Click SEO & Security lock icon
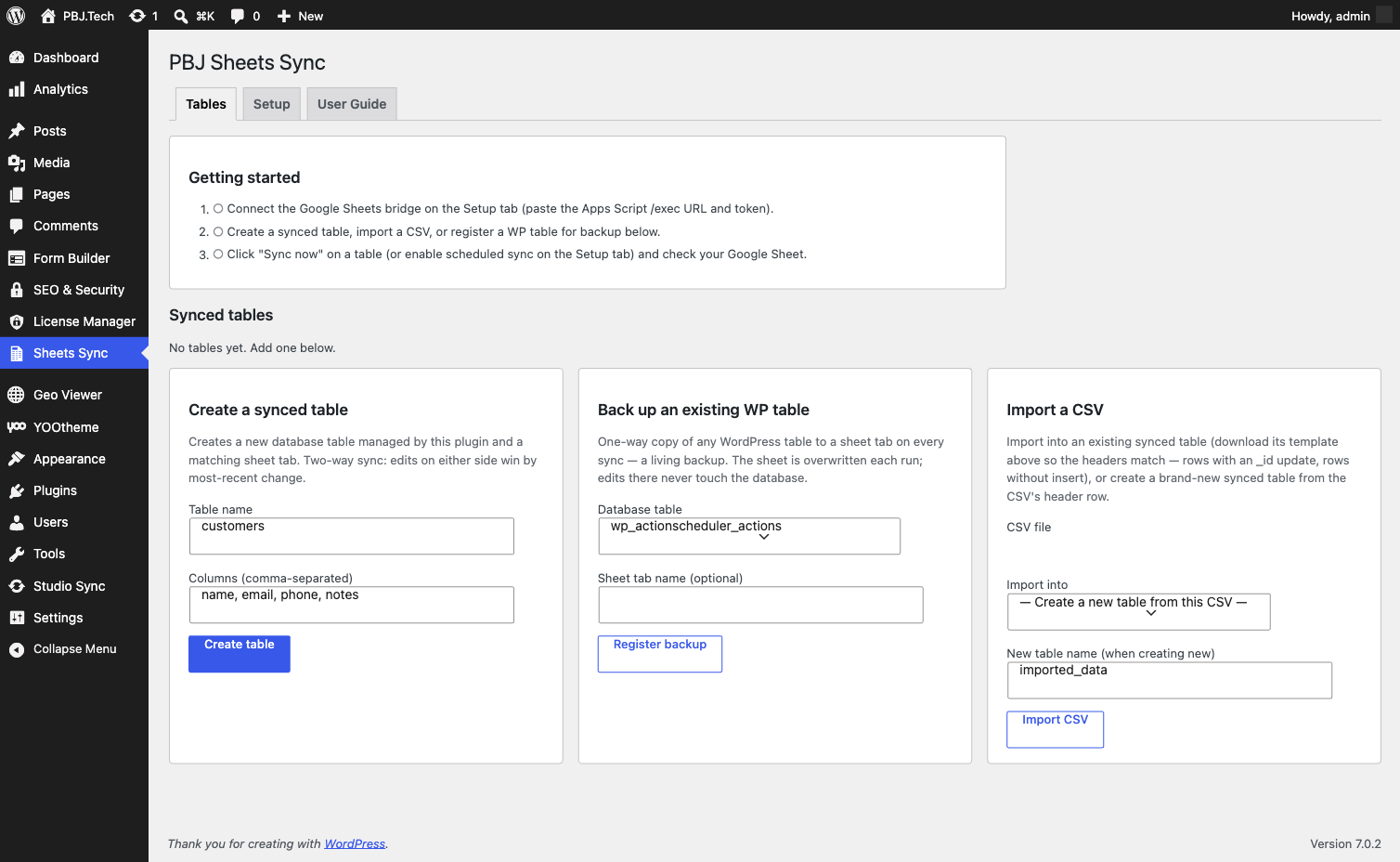This screenshot has width=1400, height=862. click(17, 290)
